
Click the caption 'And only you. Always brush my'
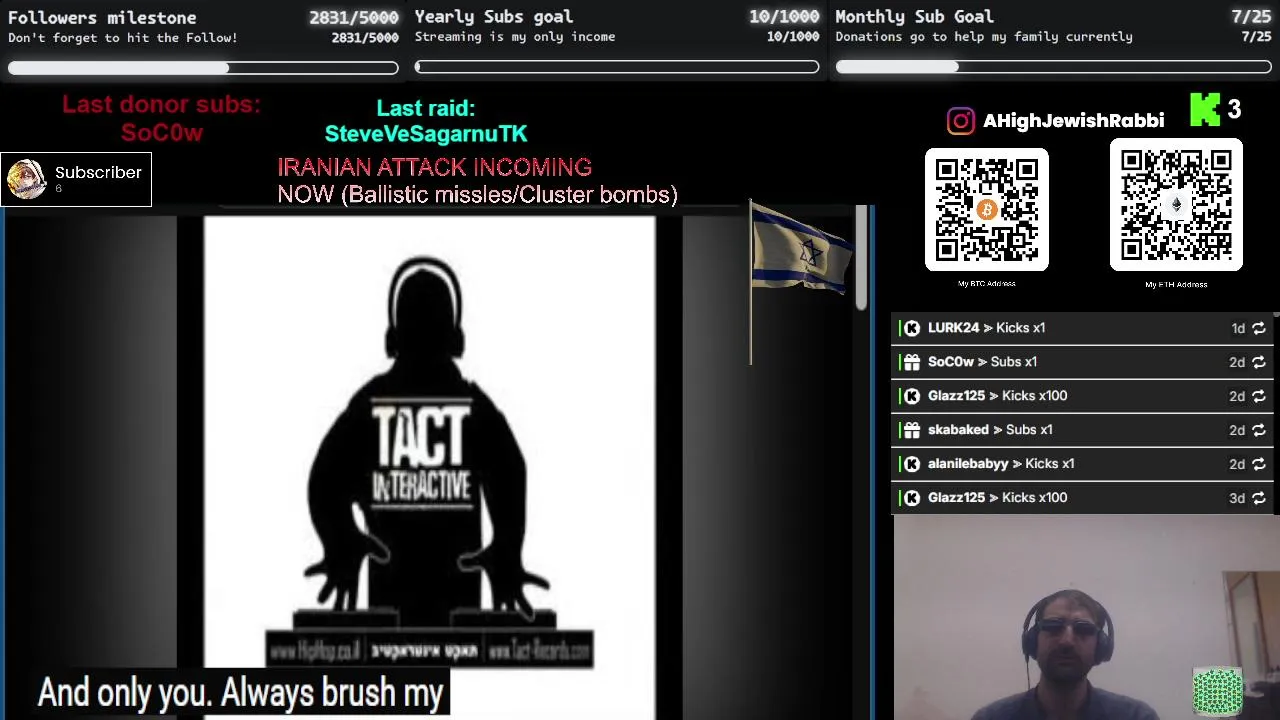[240, 693]
